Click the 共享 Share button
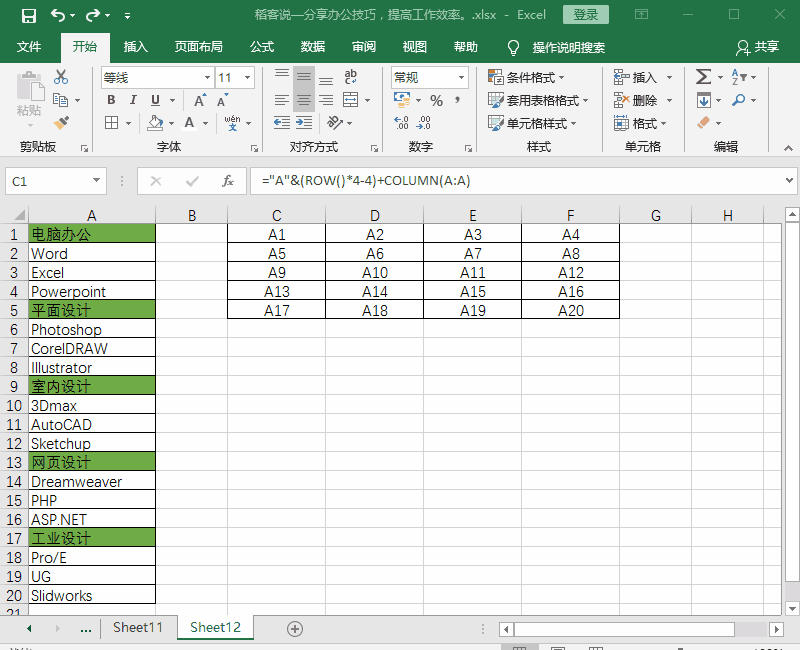Image resolution: width=800 pixels, height=650 pixels. [758, 47]
